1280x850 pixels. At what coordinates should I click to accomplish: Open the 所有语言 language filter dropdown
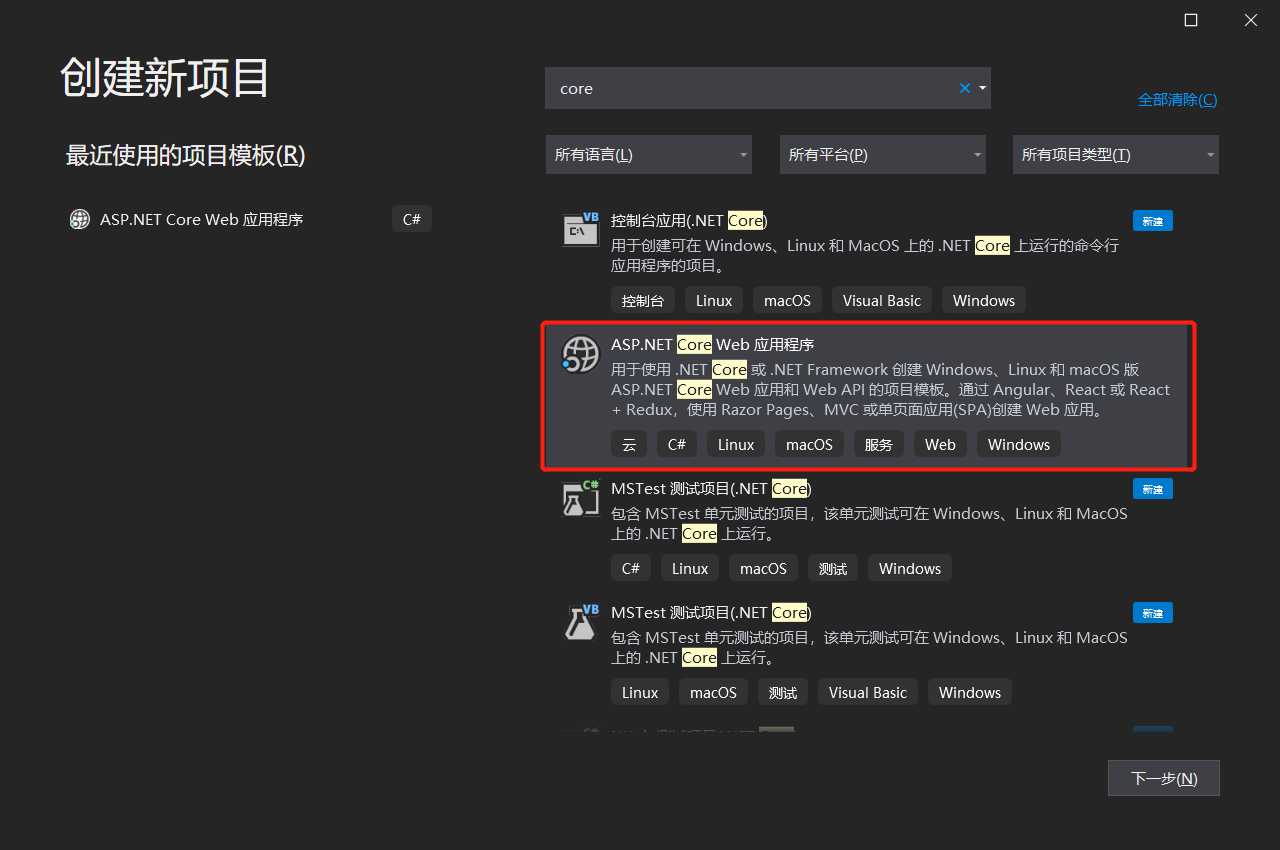tap(649, 155)
